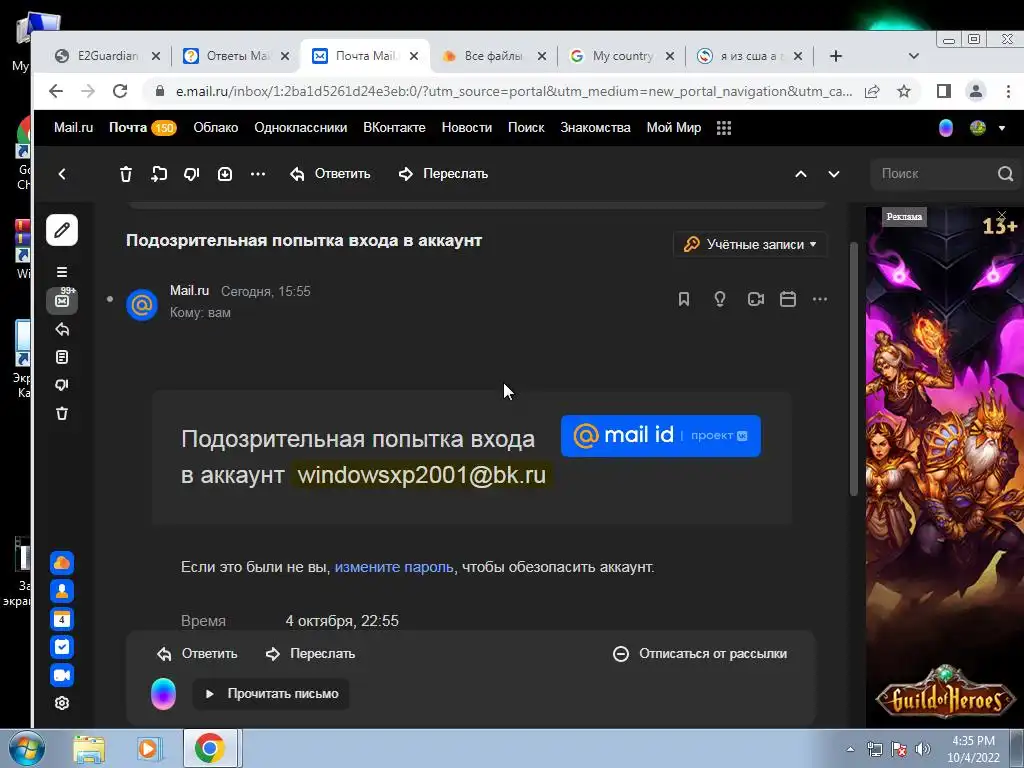Click Ответить at the bottom of the letter

click(x=197, y=654)
